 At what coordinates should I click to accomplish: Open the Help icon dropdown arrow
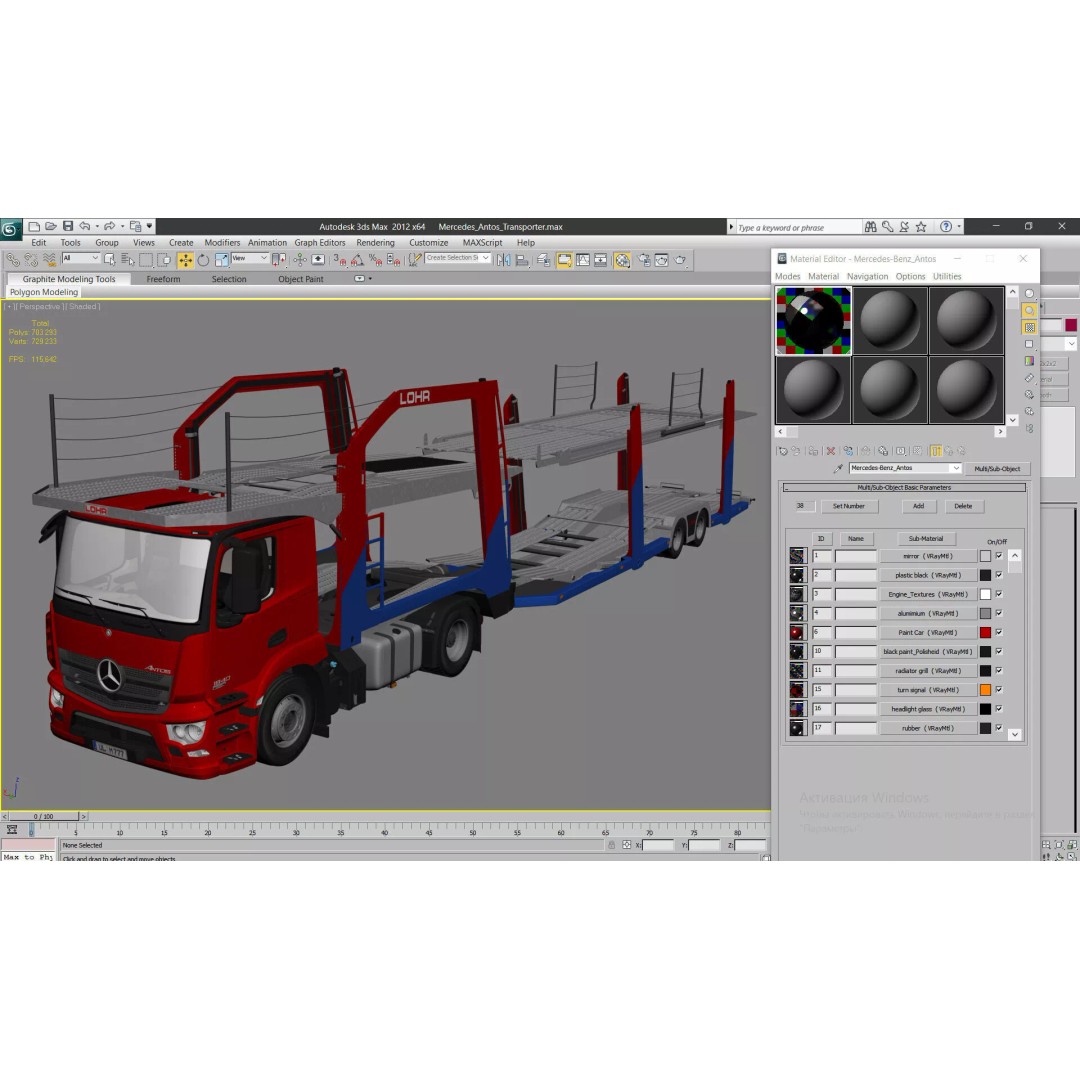tap(959, 227)
